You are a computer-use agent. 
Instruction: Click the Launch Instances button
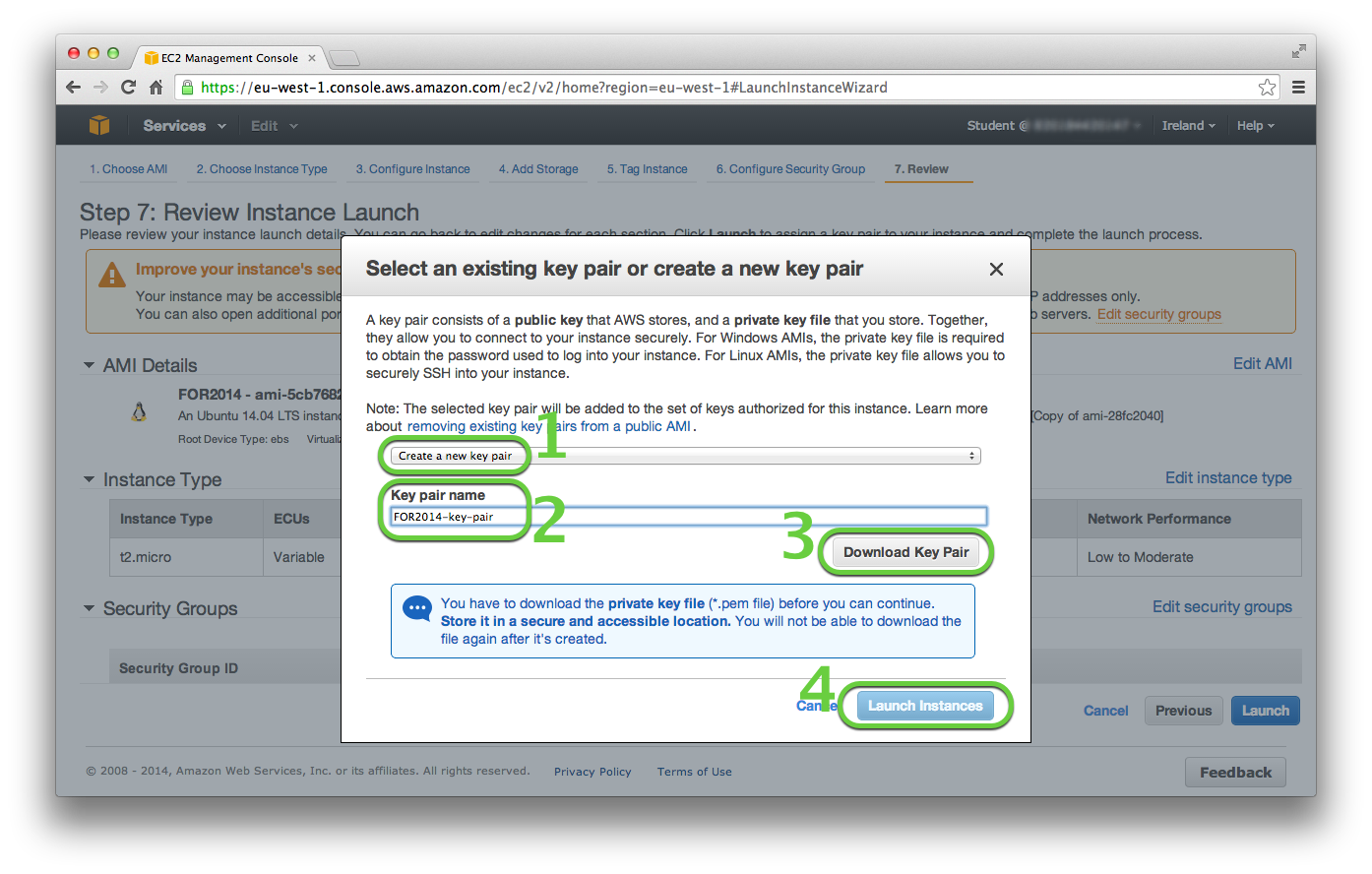(925, 706)
